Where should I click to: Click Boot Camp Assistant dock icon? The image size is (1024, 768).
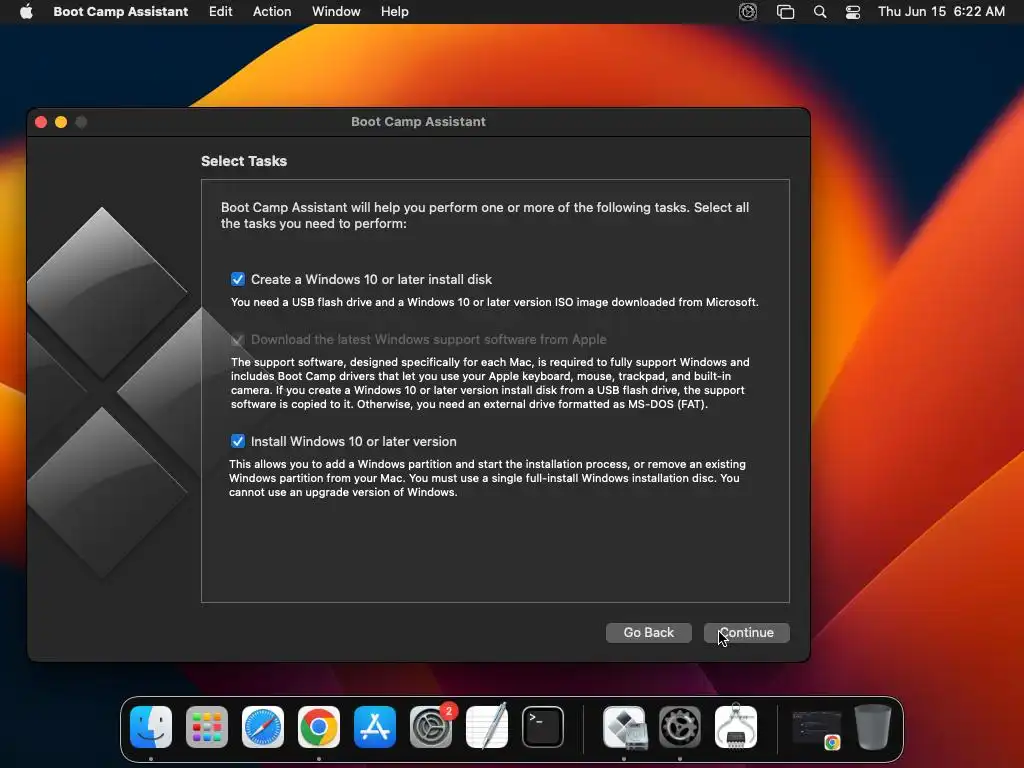[x=624, y=727]
